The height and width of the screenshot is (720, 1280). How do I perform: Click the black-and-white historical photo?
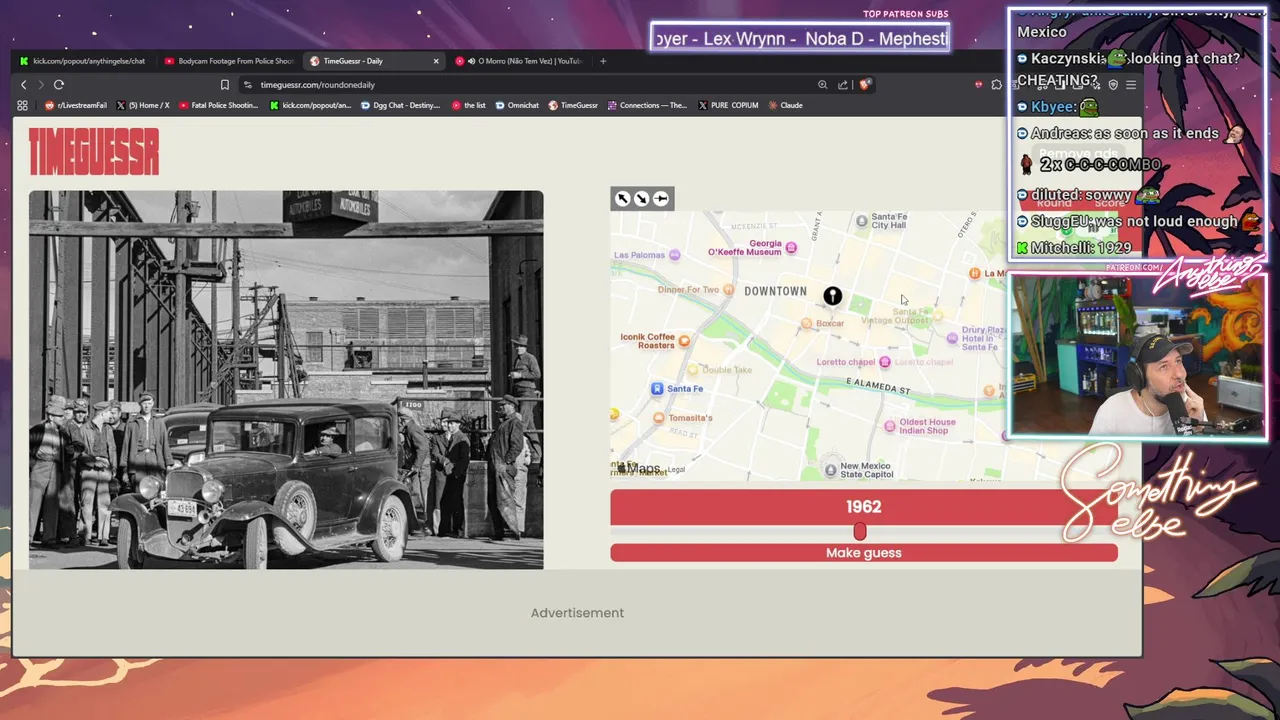[x=286, y=380]
